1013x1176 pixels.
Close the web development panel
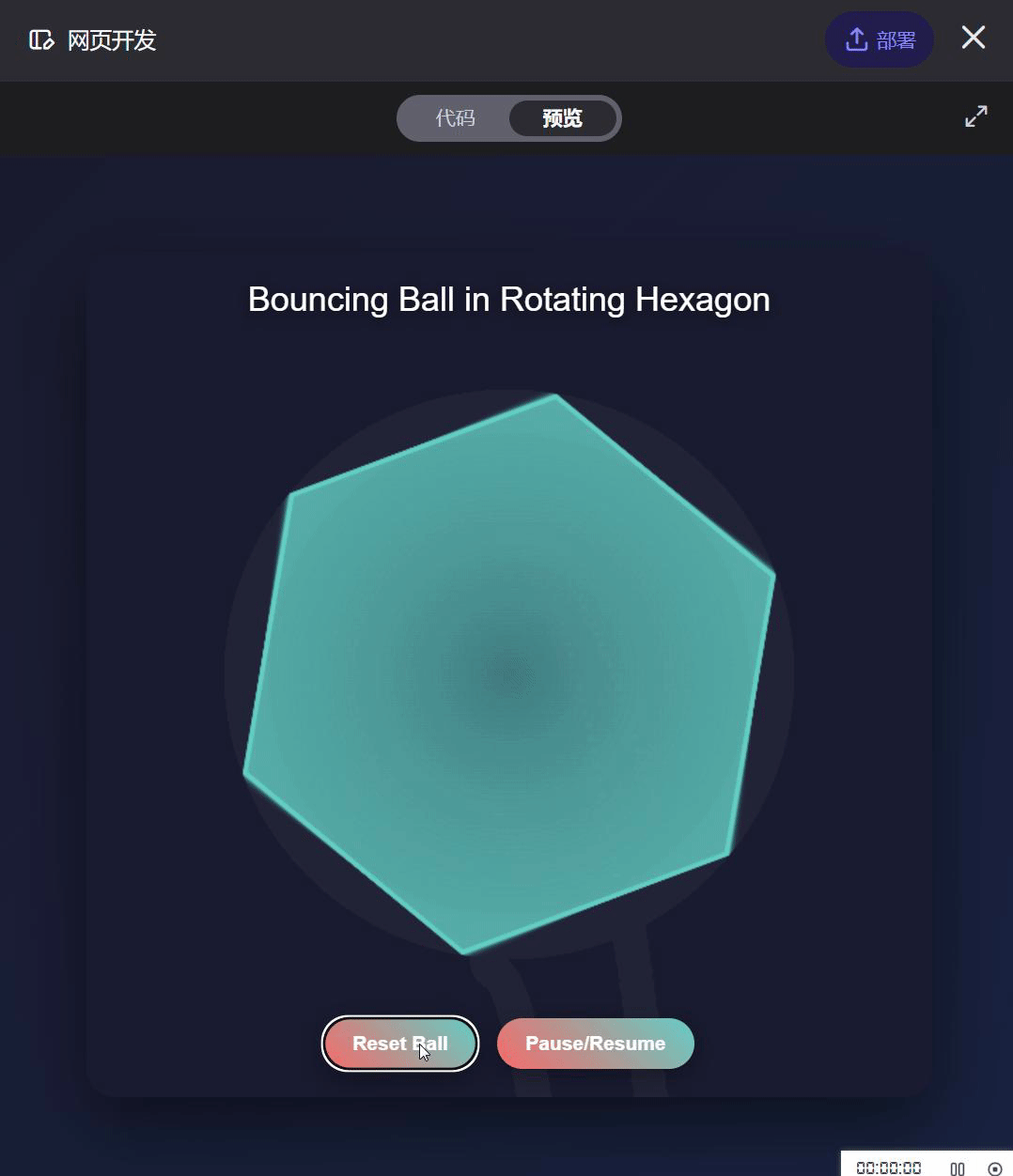[x=973, y=38]
